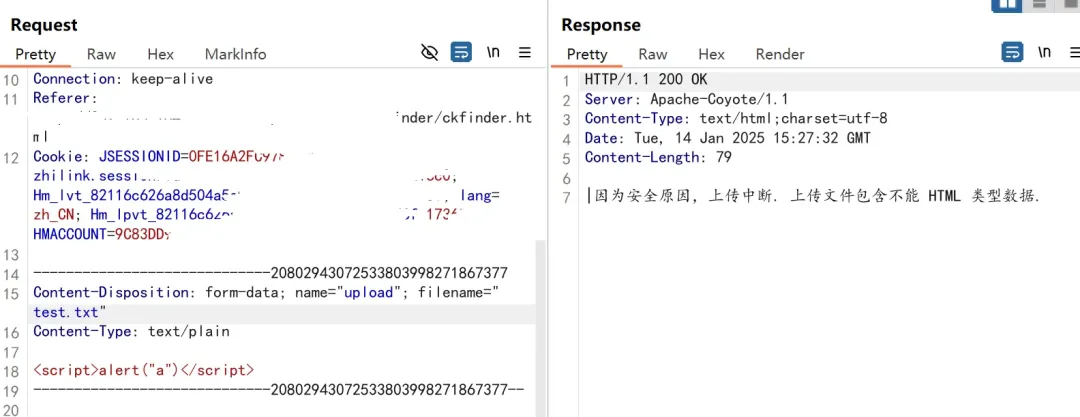The width and height of the screenshot is (1080, 417).
Task: Click 'Content-Length: 79' header
Action: (x=658, y=157)
